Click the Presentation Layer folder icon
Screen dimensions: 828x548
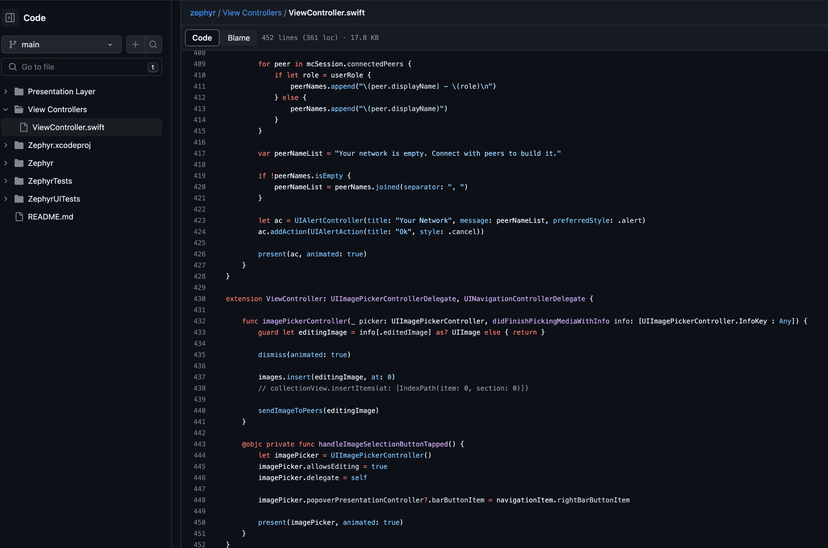click(19, 91)
